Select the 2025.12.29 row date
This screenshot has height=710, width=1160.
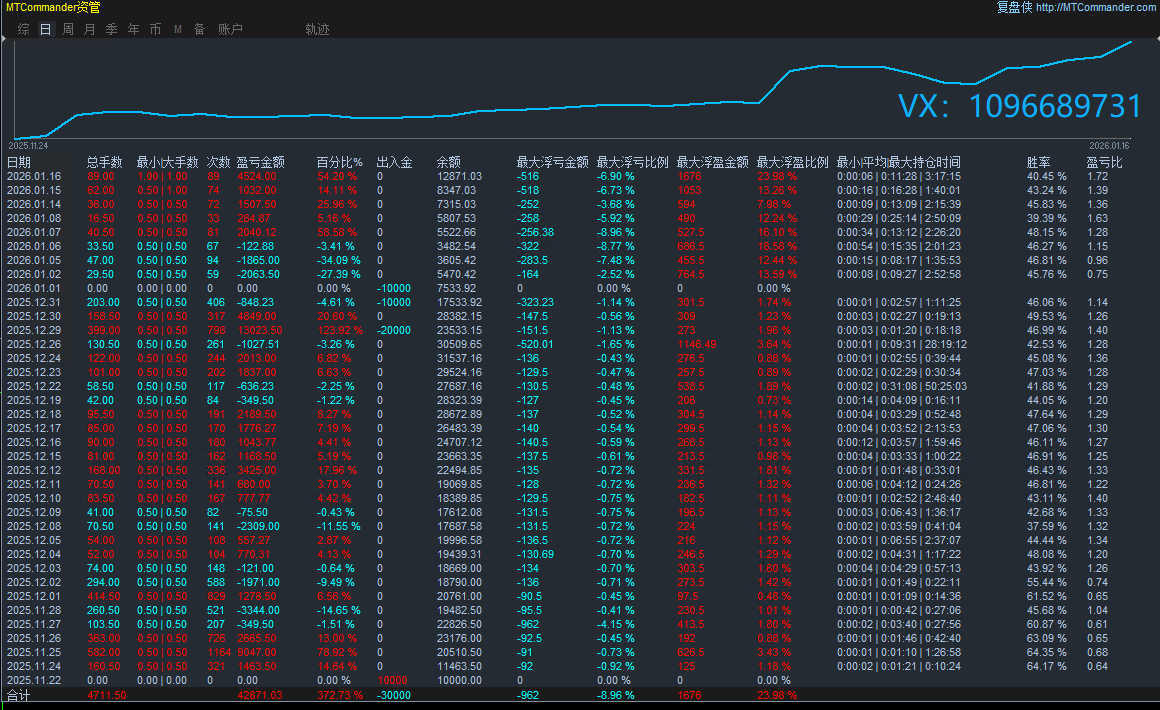coord(33,330)
